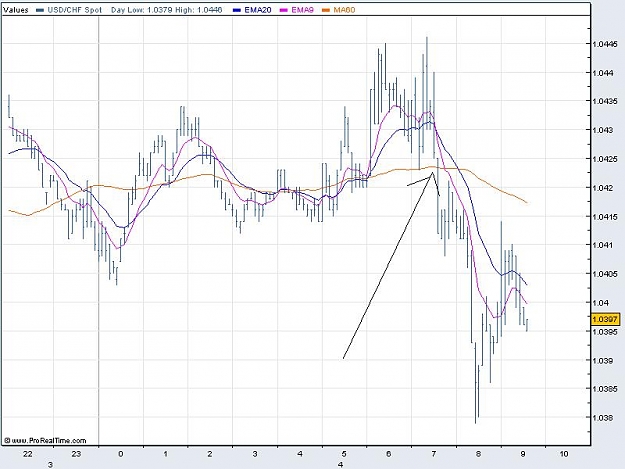Click the hour 9 time axis label

pyautogui.click(x=523, y=454)
